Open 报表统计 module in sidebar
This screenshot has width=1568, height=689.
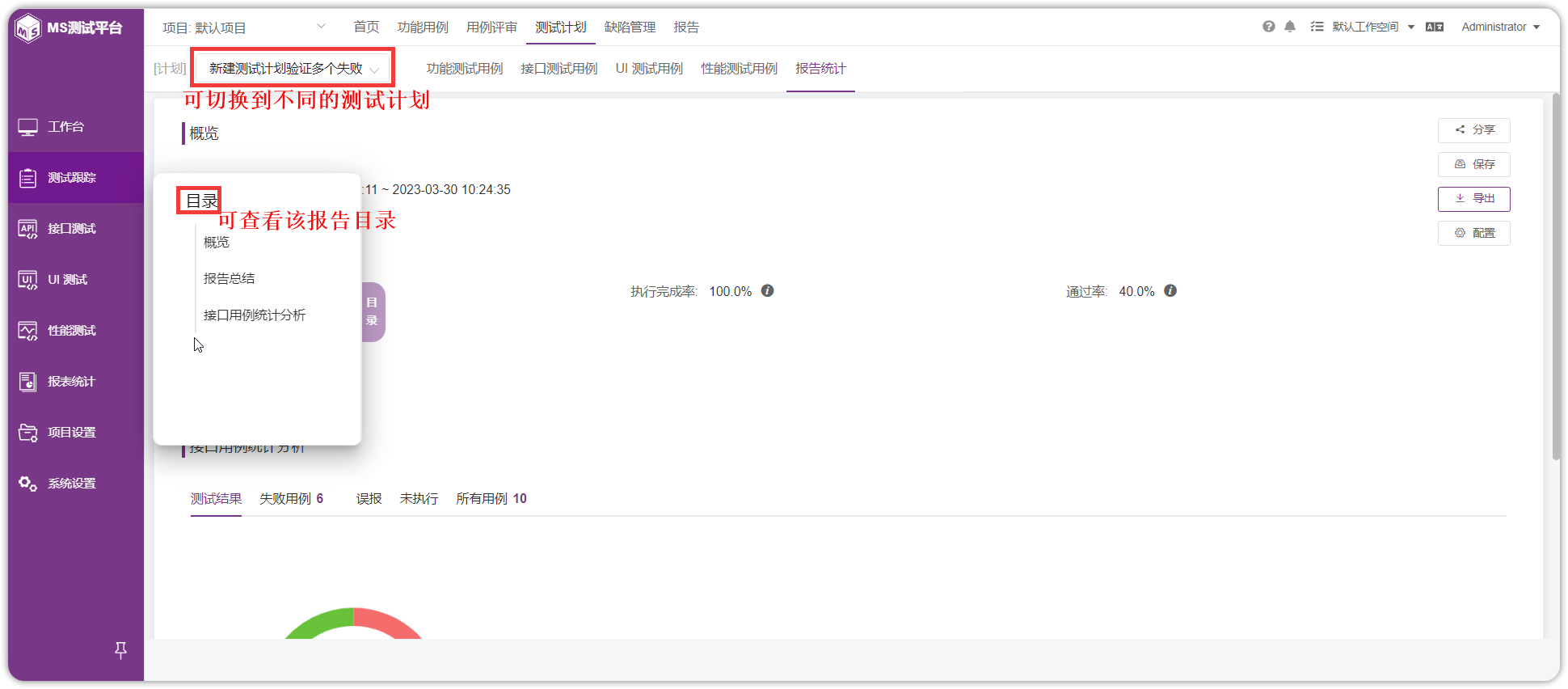click(x=76, y=382)
